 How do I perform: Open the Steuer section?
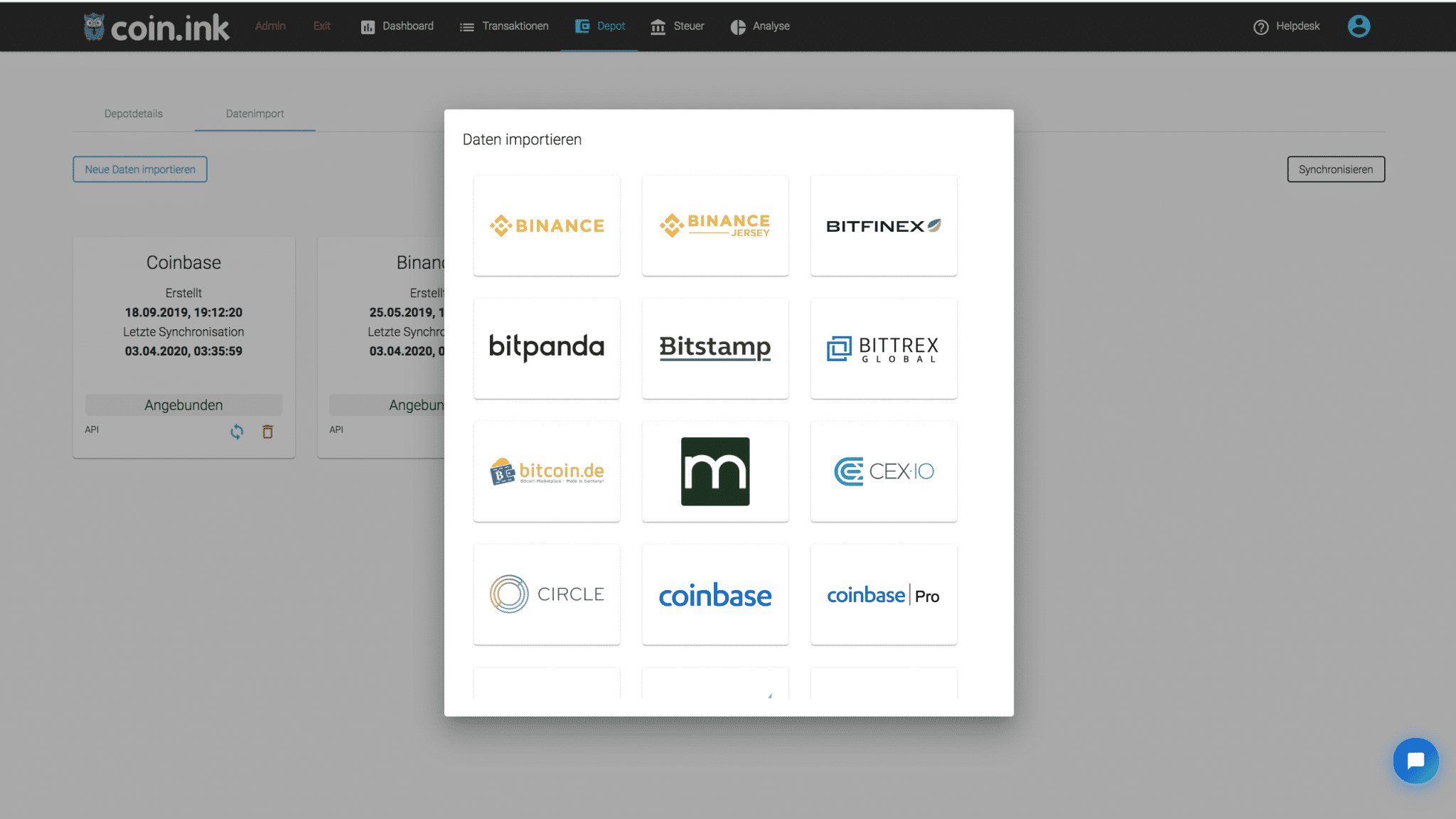tap(678, 26)
